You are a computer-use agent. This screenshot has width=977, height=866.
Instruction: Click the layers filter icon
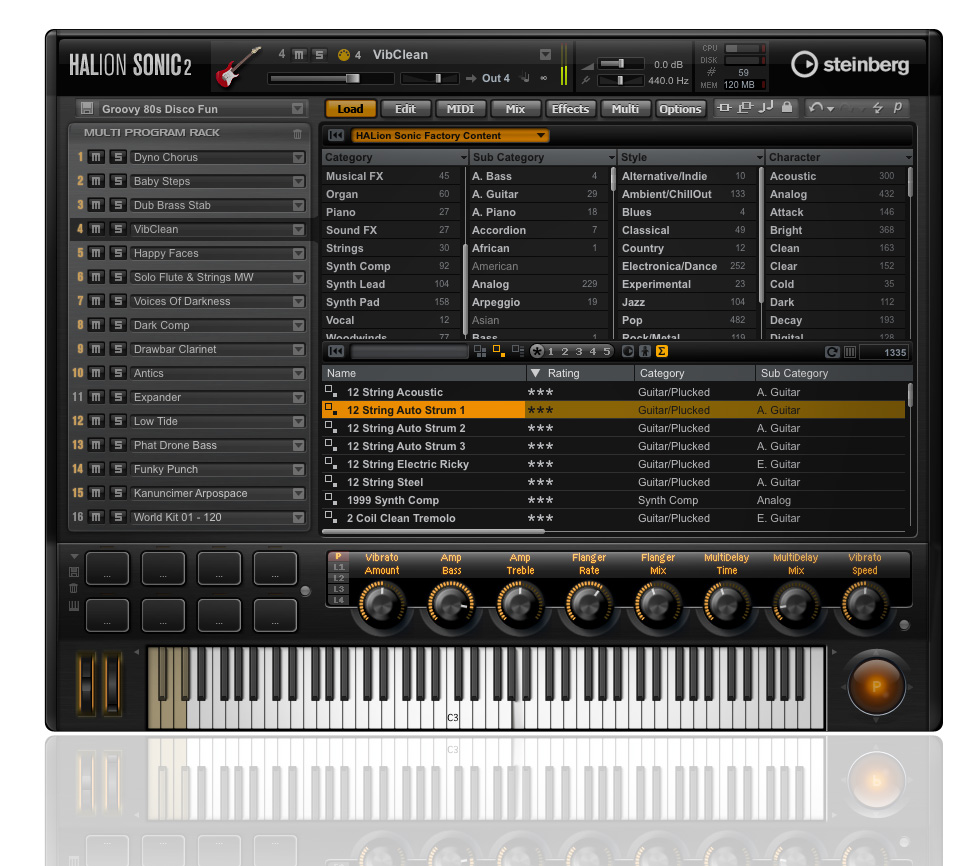(518, 351)
